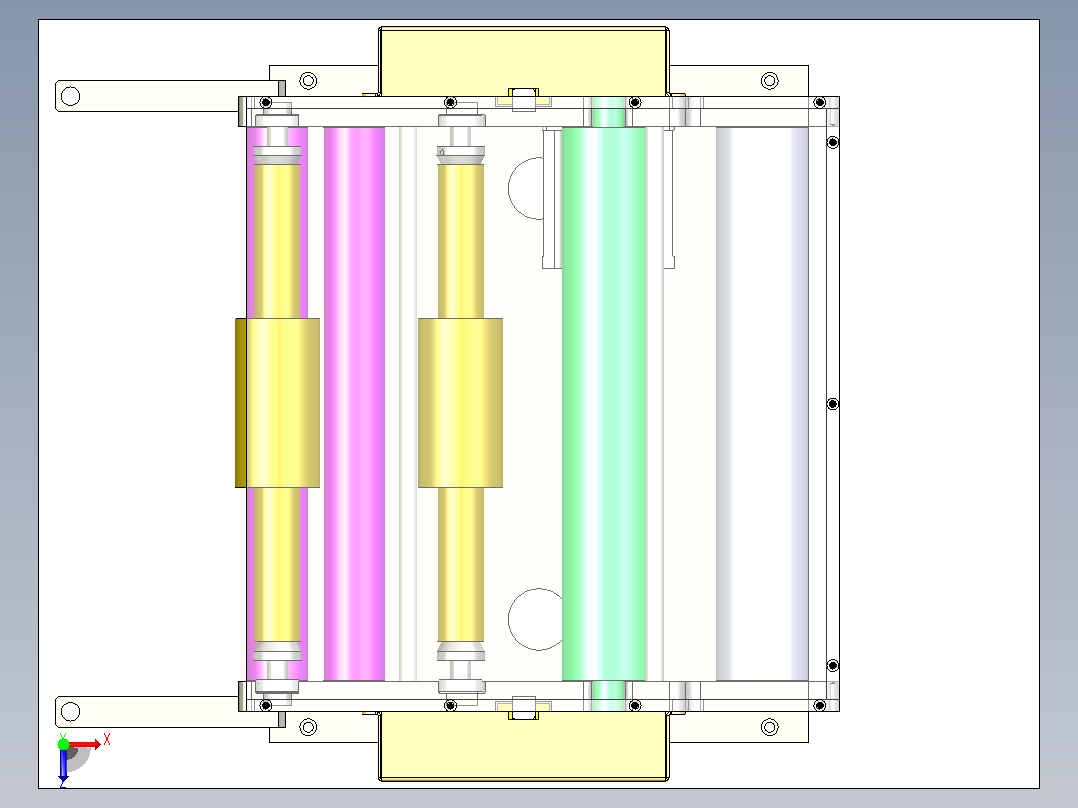Select the gray-white roller on the right side
The width and height of the screenshot is (1078, 808).
762,404
